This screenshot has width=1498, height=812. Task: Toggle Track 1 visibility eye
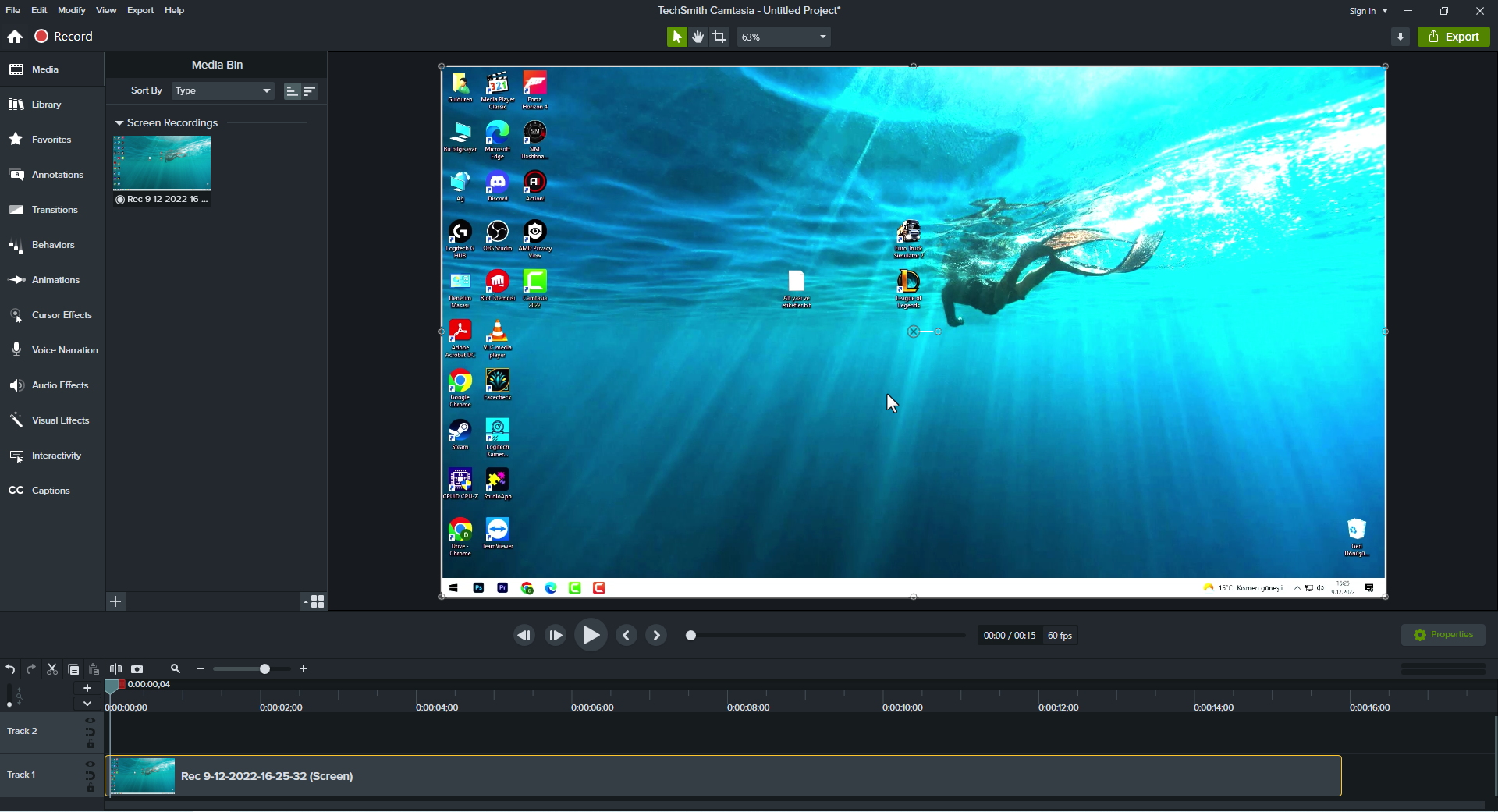coord(91,764)
